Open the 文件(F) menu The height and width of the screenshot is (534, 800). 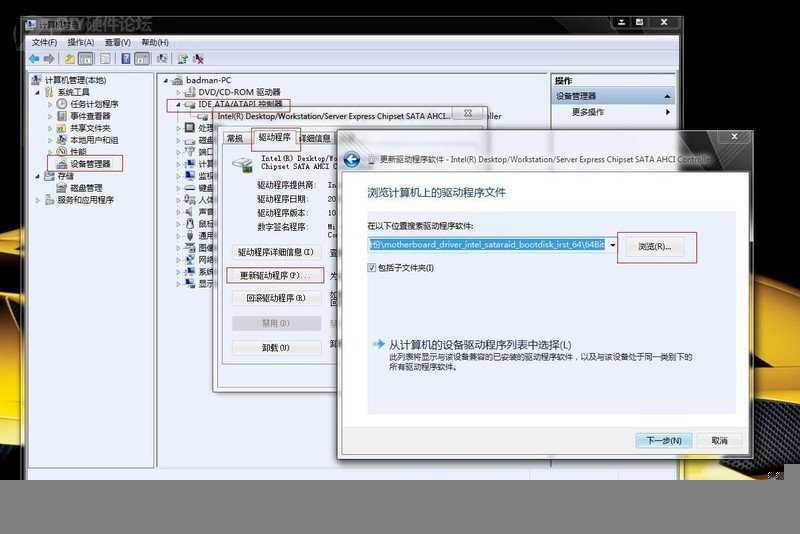44,42
